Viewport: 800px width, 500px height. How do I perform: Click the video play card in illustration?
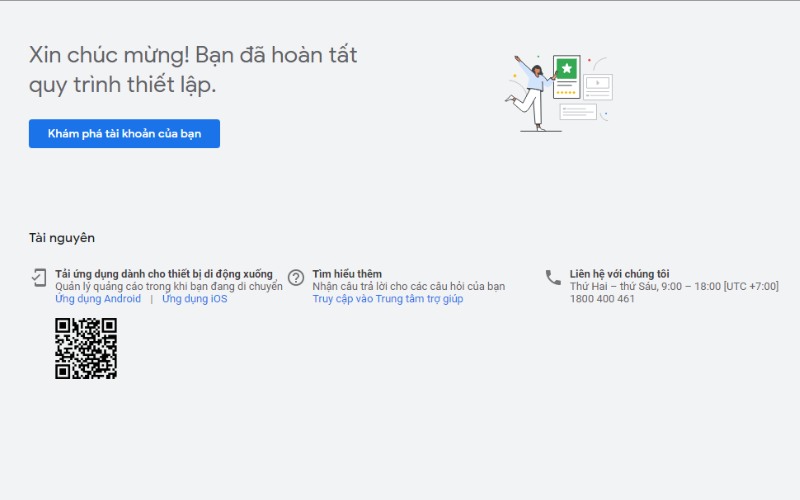pos(598,86)
